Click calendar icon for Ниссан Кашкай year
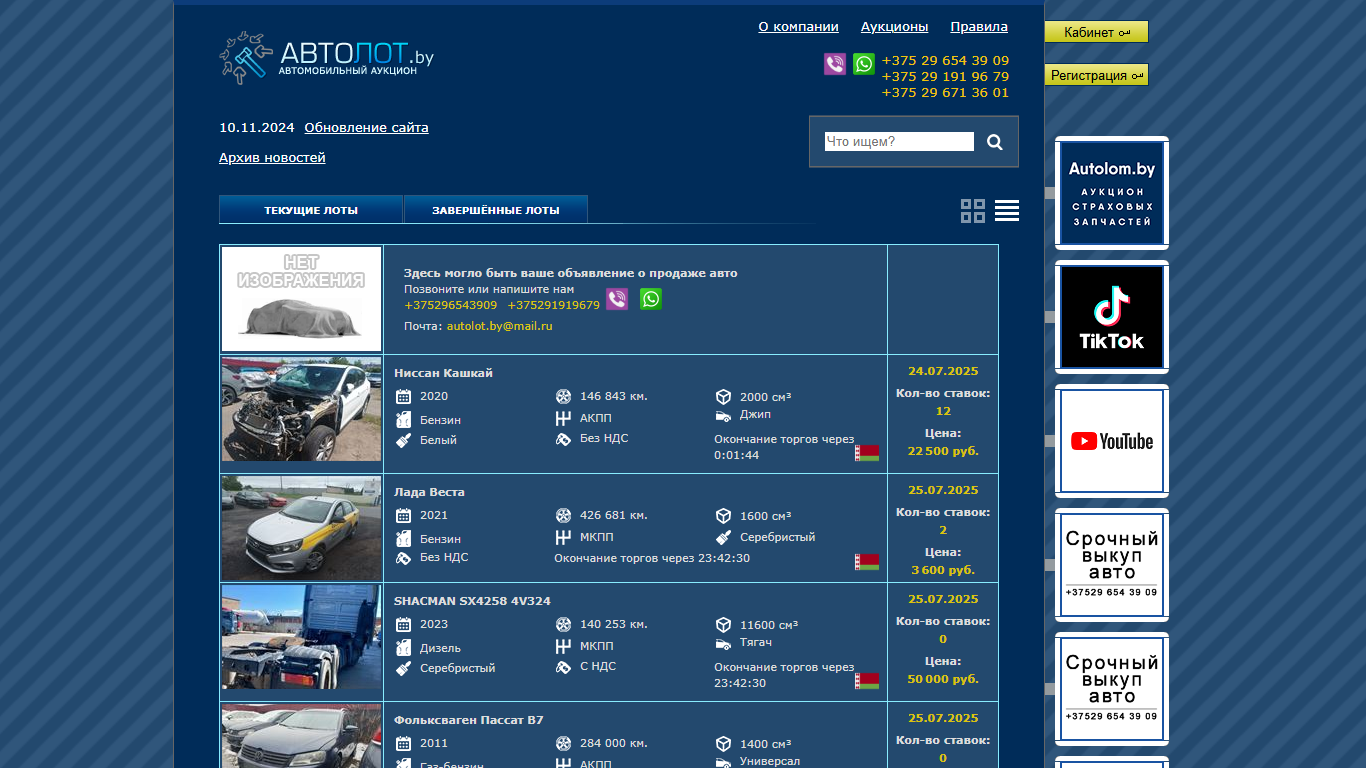 pyautogui.click(x=404, y=397)
